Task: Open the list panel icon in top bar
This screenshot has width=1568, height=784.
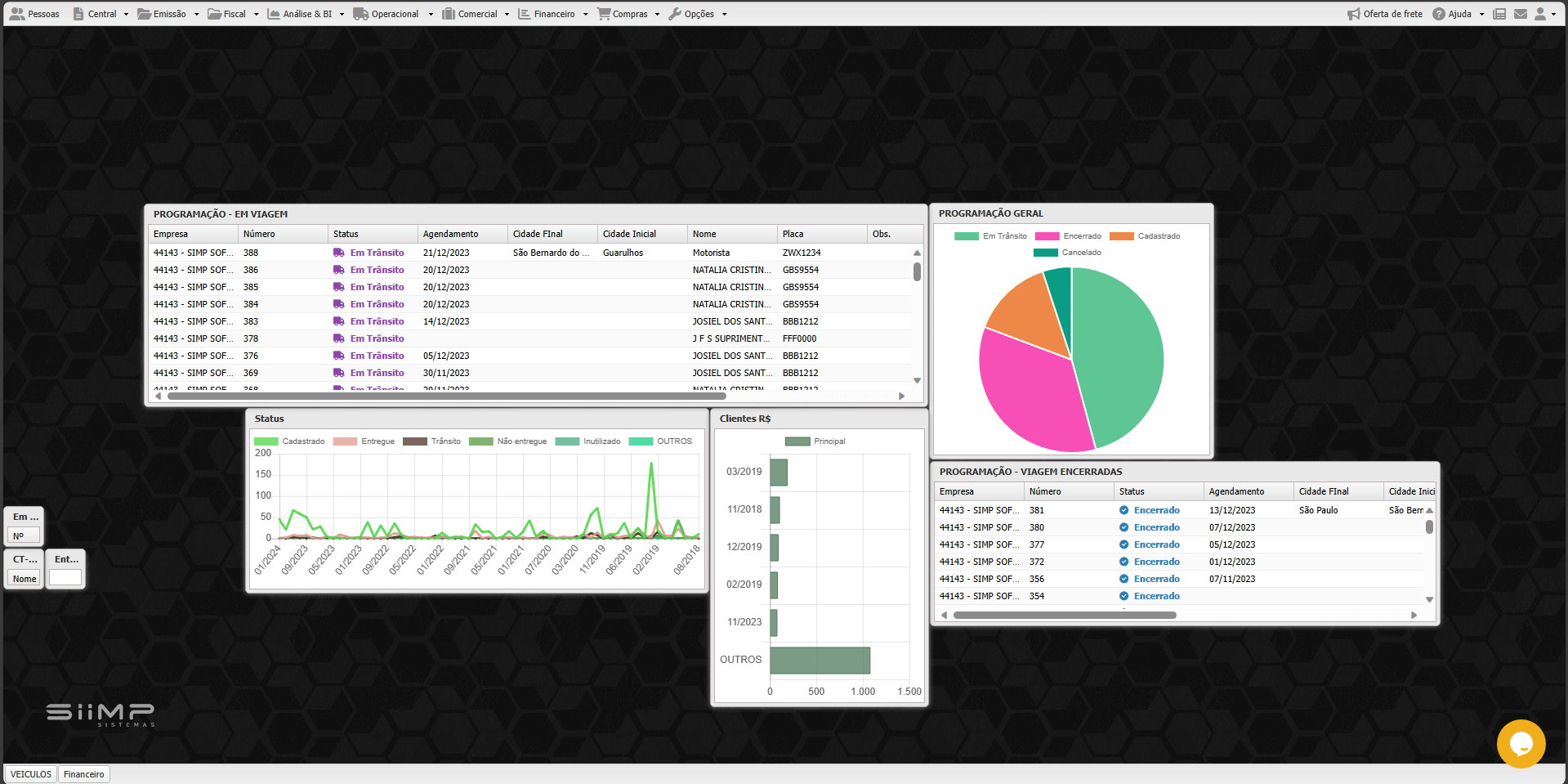Action: (1499, 14)
